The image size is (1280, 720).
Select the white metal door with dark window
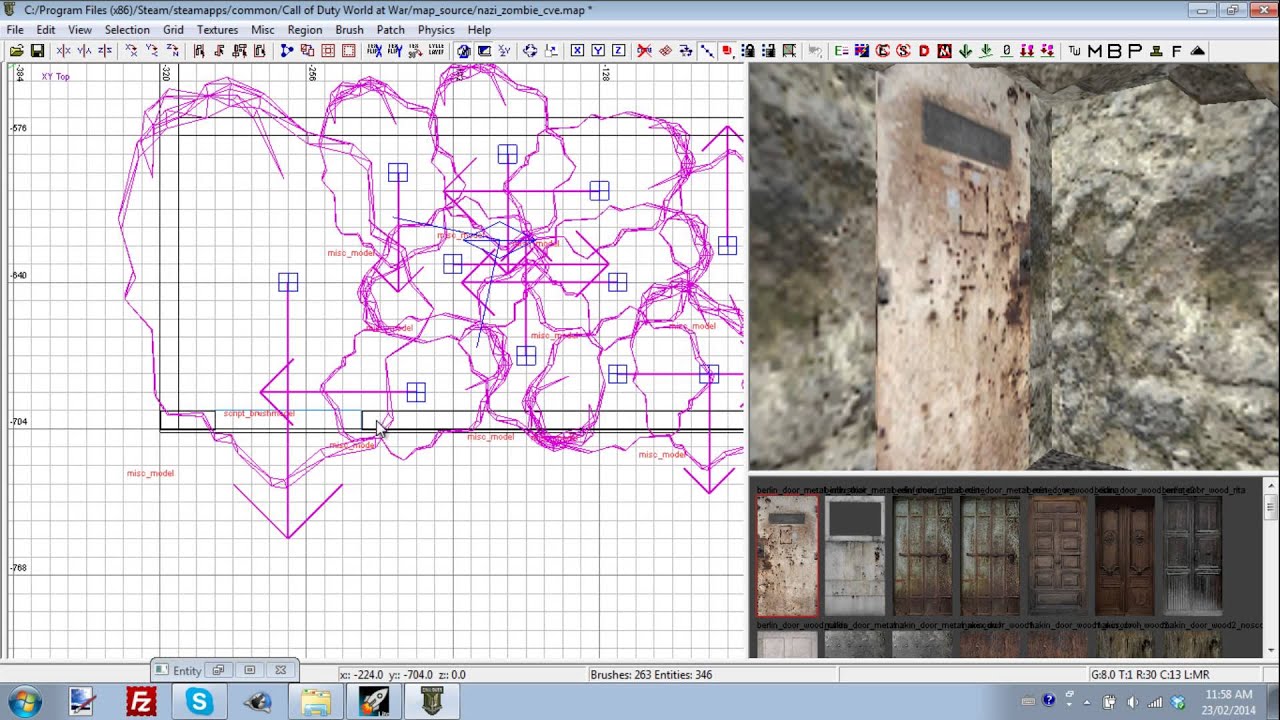tap(855, 556)
